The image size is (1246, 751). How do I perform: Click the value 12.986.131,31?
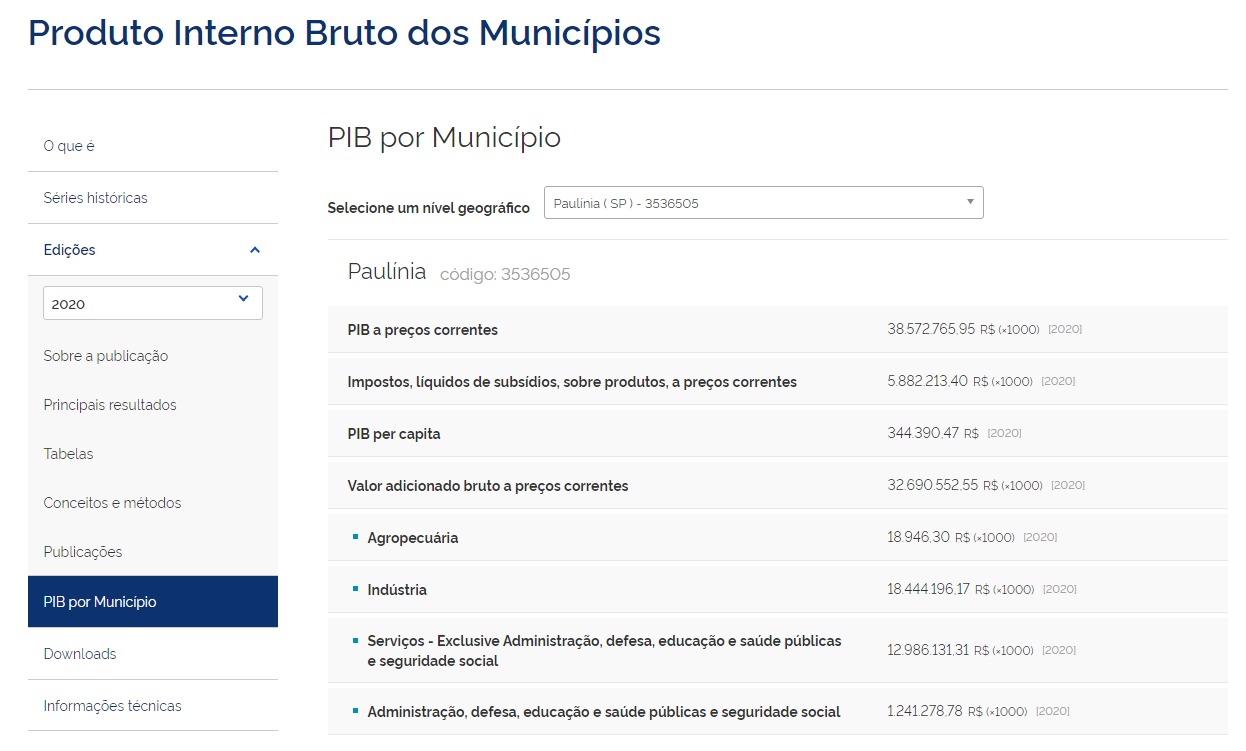point(928,650)
